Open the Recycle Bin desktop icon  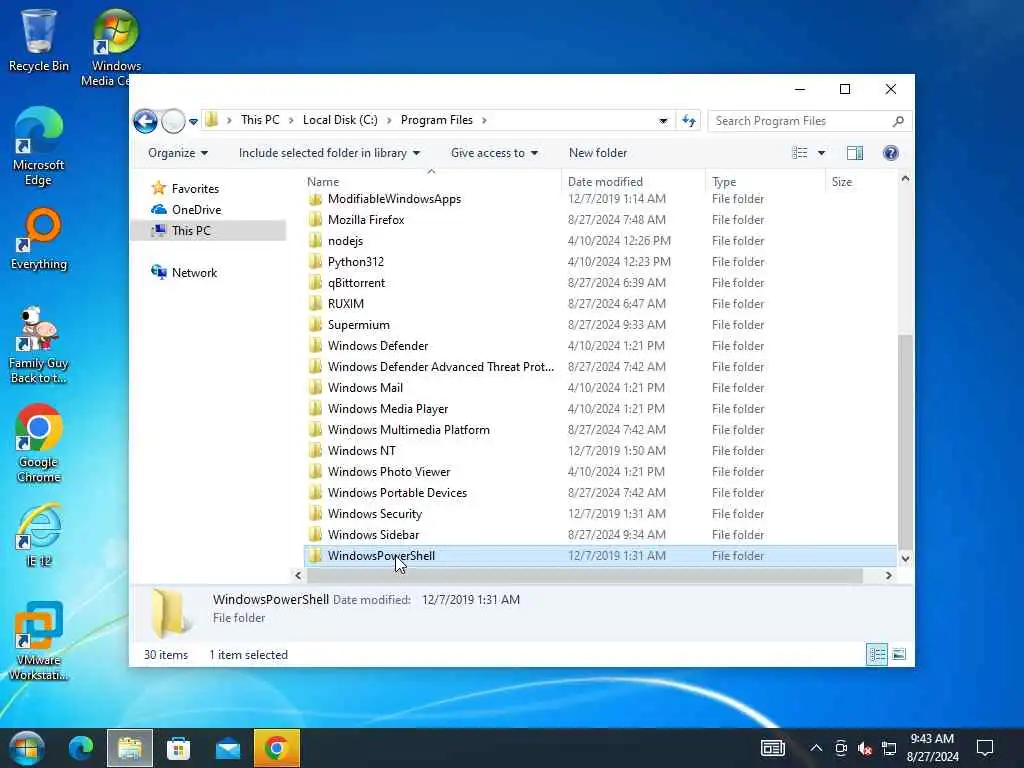[x=39, y=40]
